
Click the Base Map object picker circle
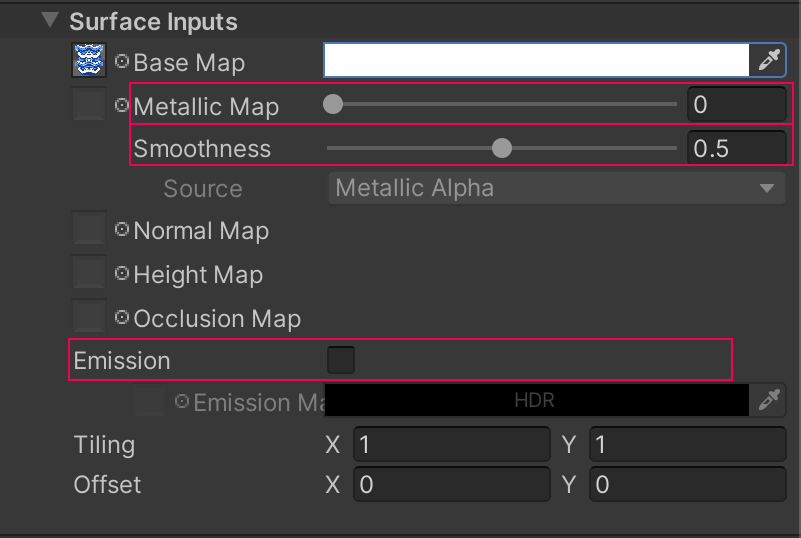[122, 61]
